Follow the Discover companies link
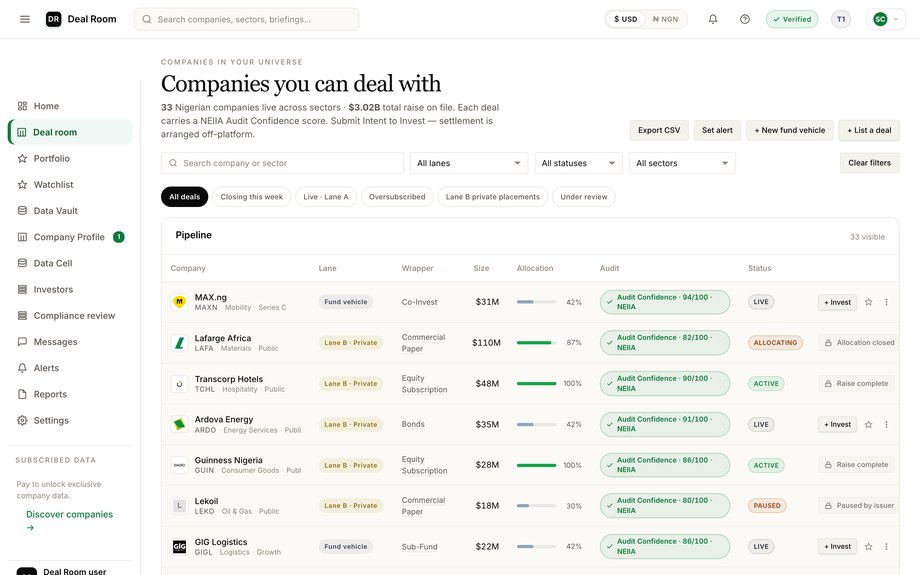 69,520
